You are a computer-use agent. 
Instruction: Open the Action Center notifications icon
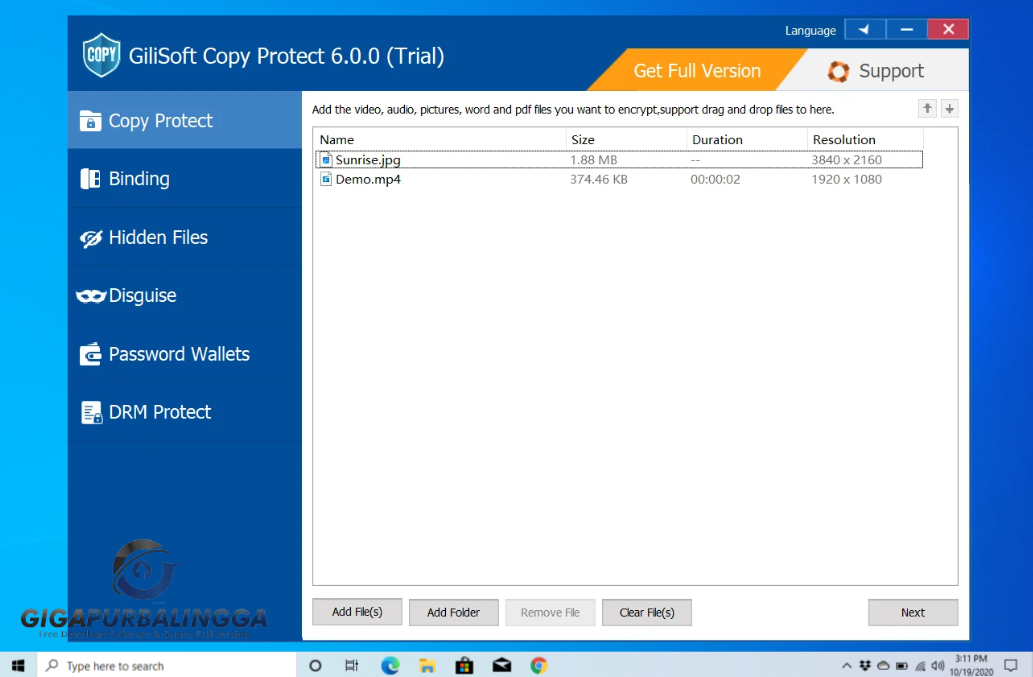[1011, 666]
